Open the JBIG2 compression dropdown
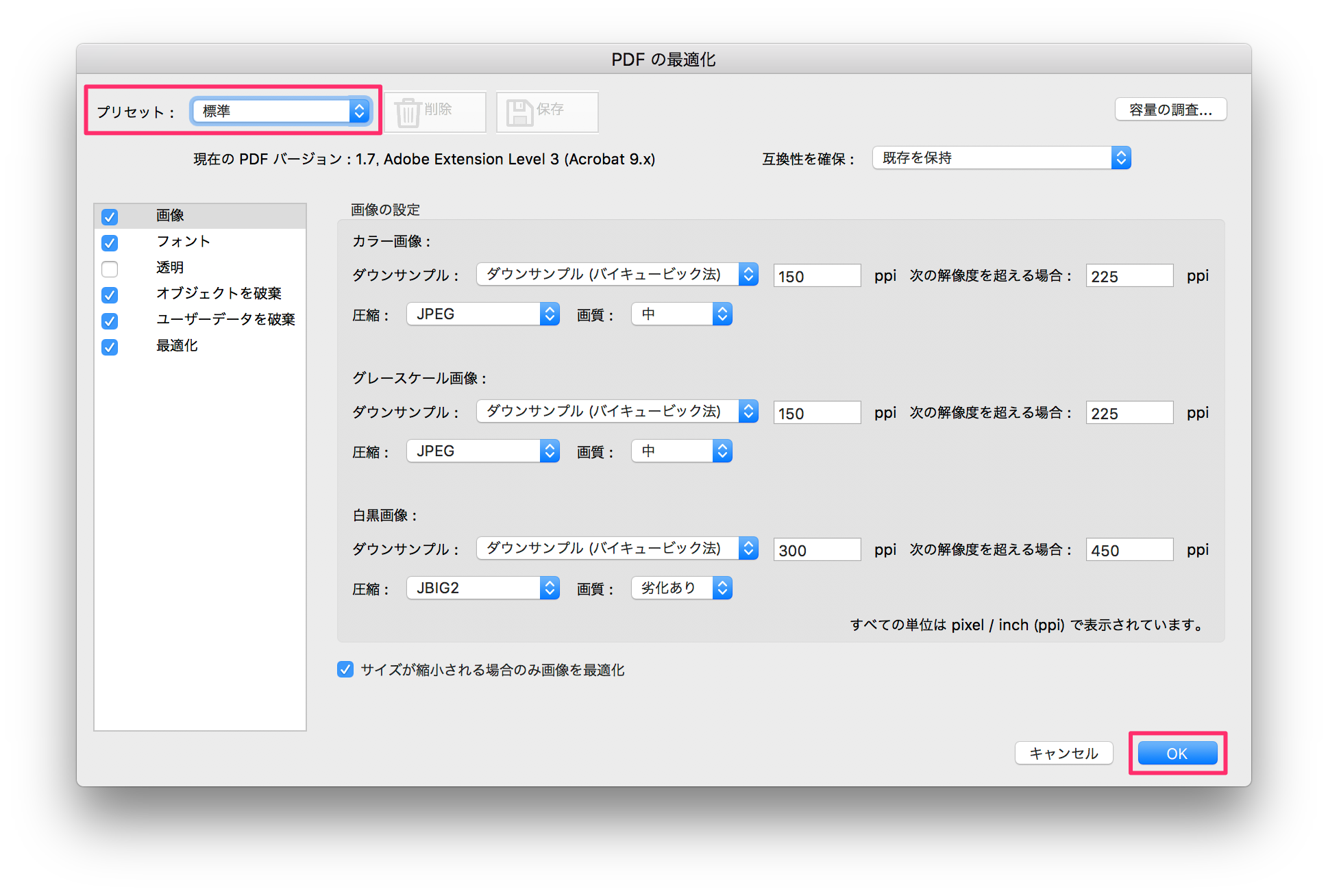The width and height of the screenshot is (1328, 896). point(483,588)
